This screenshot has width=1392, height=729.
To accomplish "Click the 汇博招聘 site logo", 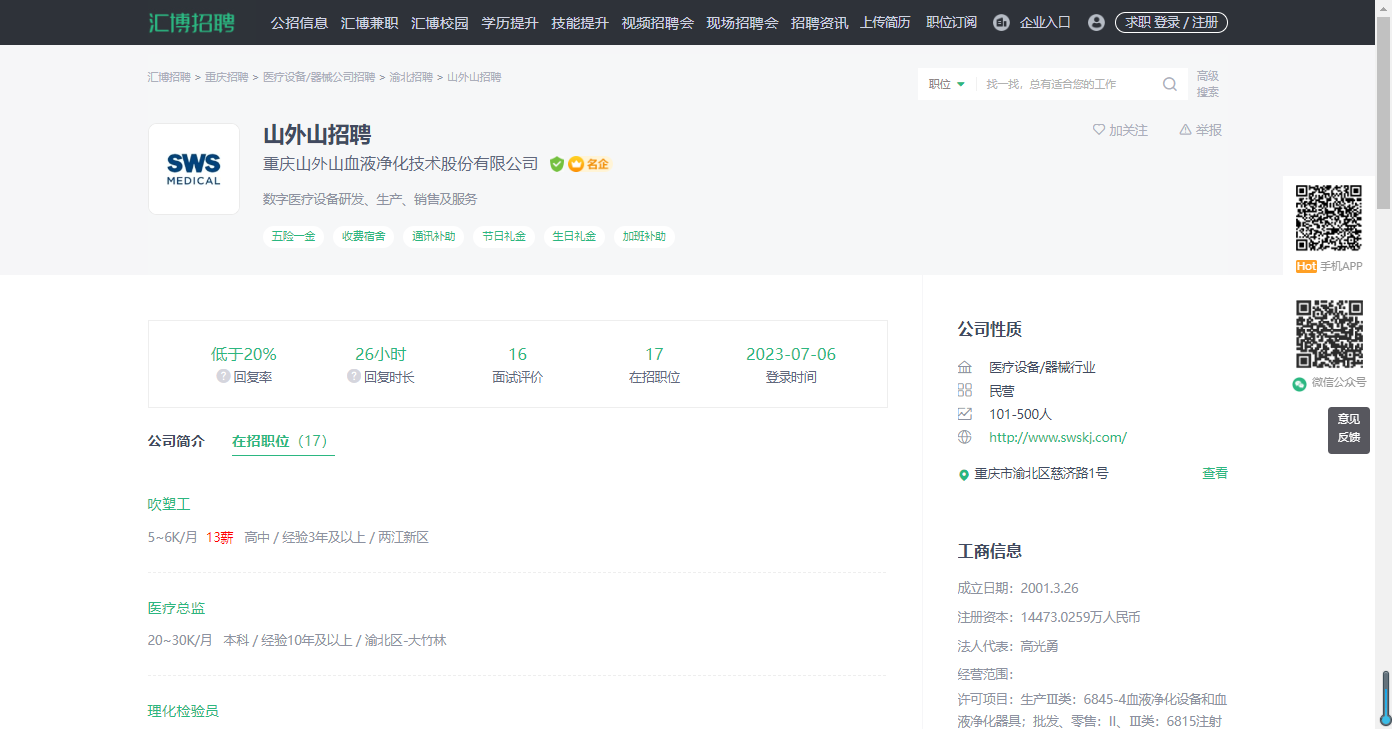I will coord(193,22).
